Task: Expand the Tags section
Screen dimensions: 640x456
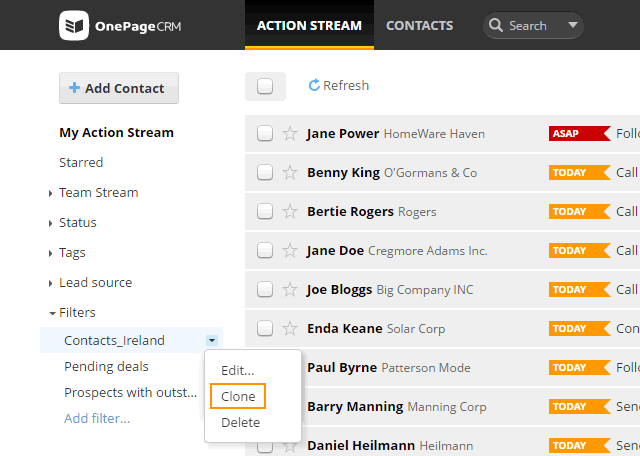Action: point(50,253)
